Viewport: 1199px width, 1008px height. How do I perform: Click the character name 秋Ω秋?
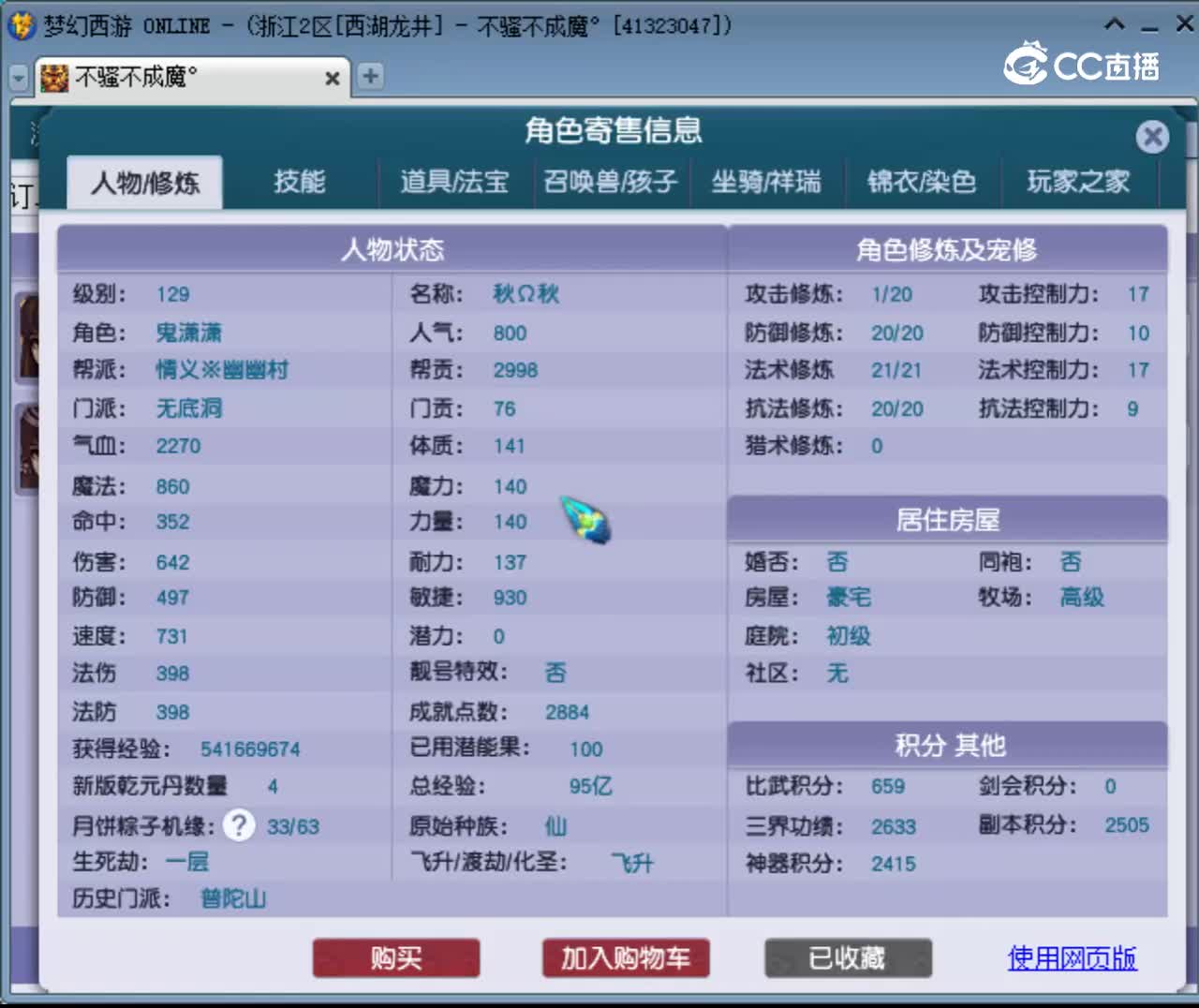tap(526, 294)
